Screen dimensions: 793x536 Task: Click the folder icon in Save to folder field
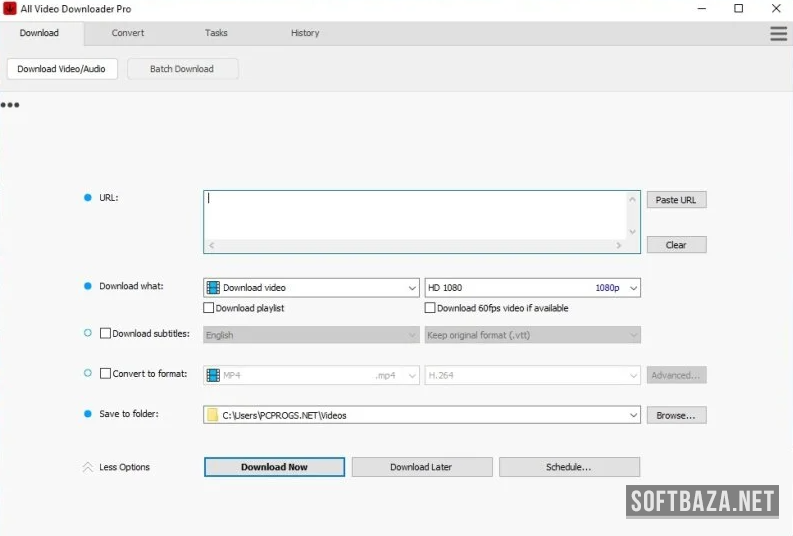point(212,415)
